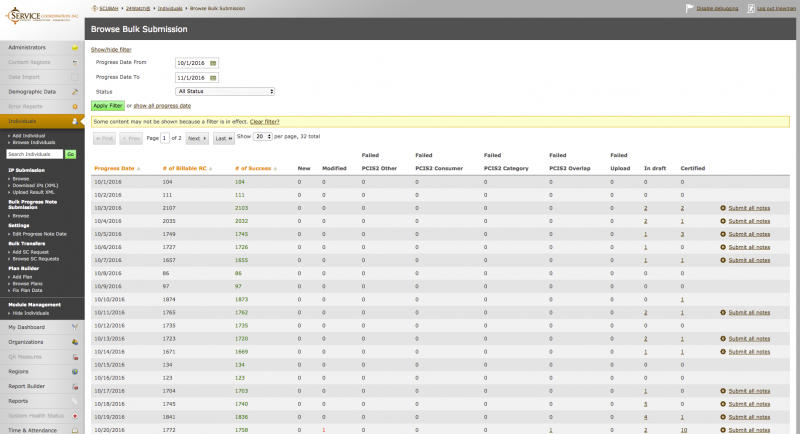Focus the Search Individuals field
Screen dimensions: 800x434
click(x=35, y=154)
